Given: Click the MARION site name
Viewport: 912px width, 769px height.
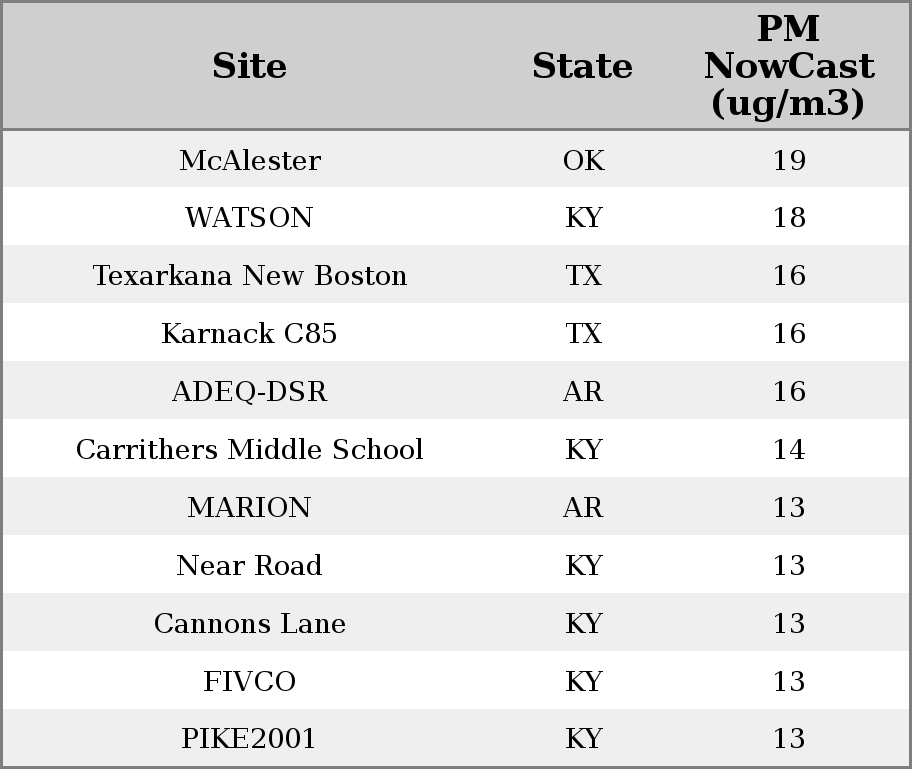Looking at the screenshot, I should pyautogui.click(x=249, y=507).
